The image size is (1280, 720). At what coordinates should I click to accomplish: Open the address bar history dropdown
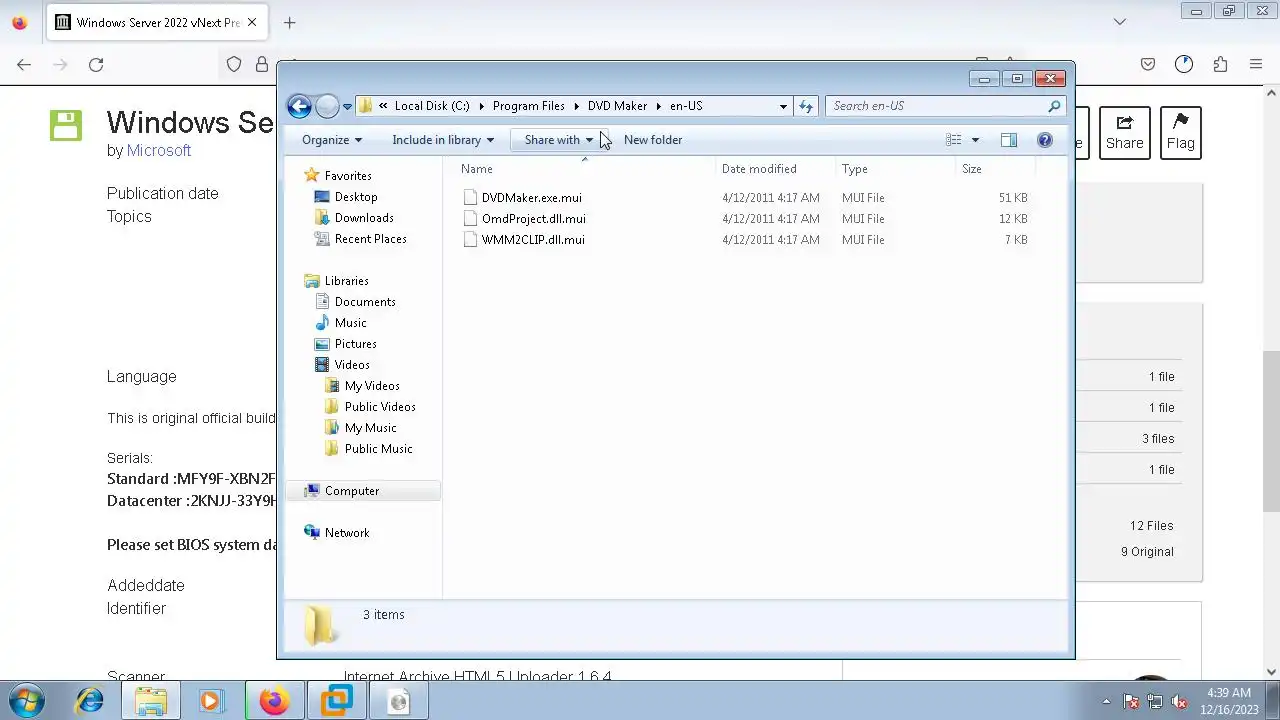[783, 106]
